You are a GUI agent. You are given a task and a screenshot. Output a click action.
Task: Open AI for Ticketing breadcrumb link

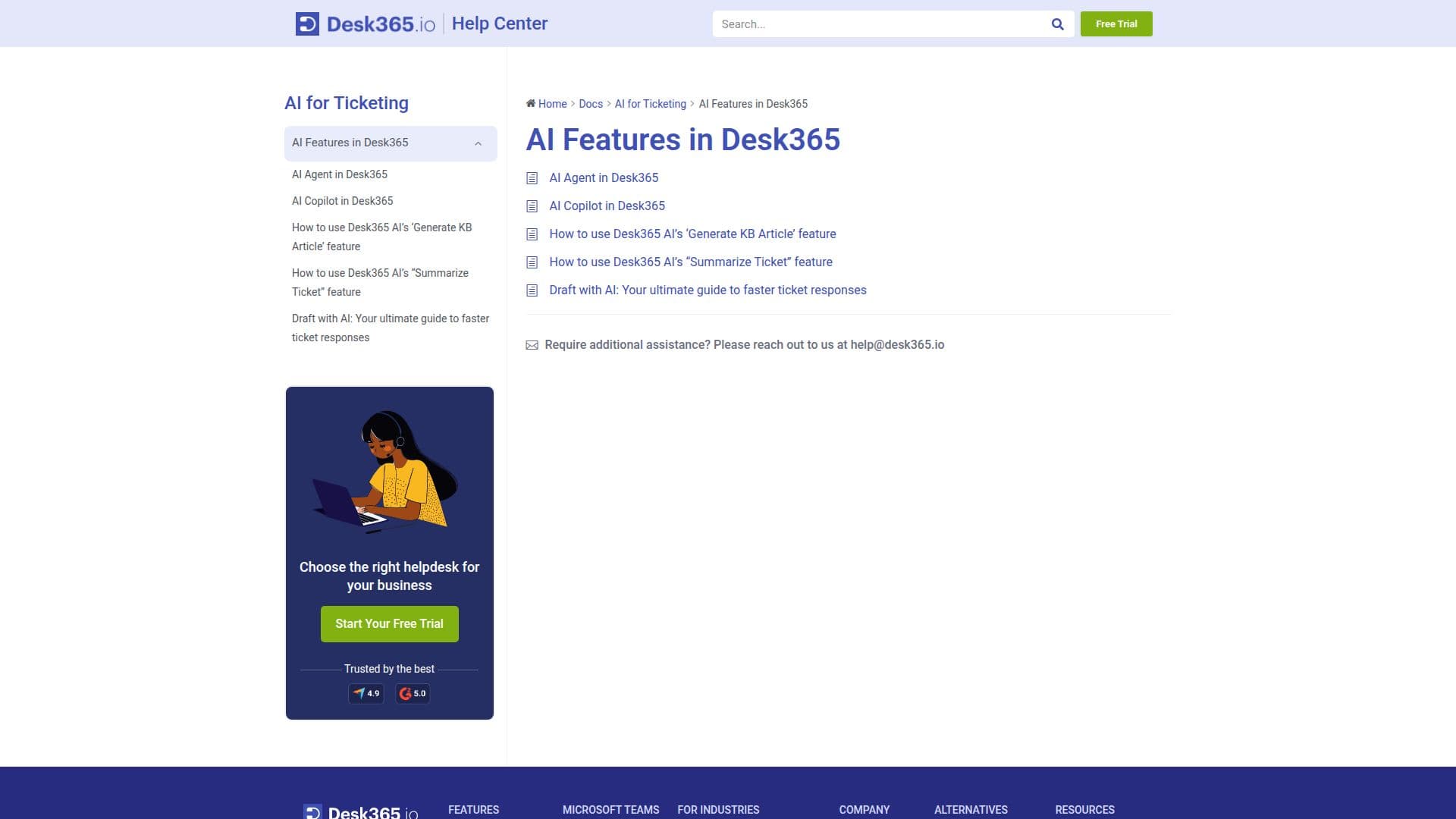(x=651, y=104)
